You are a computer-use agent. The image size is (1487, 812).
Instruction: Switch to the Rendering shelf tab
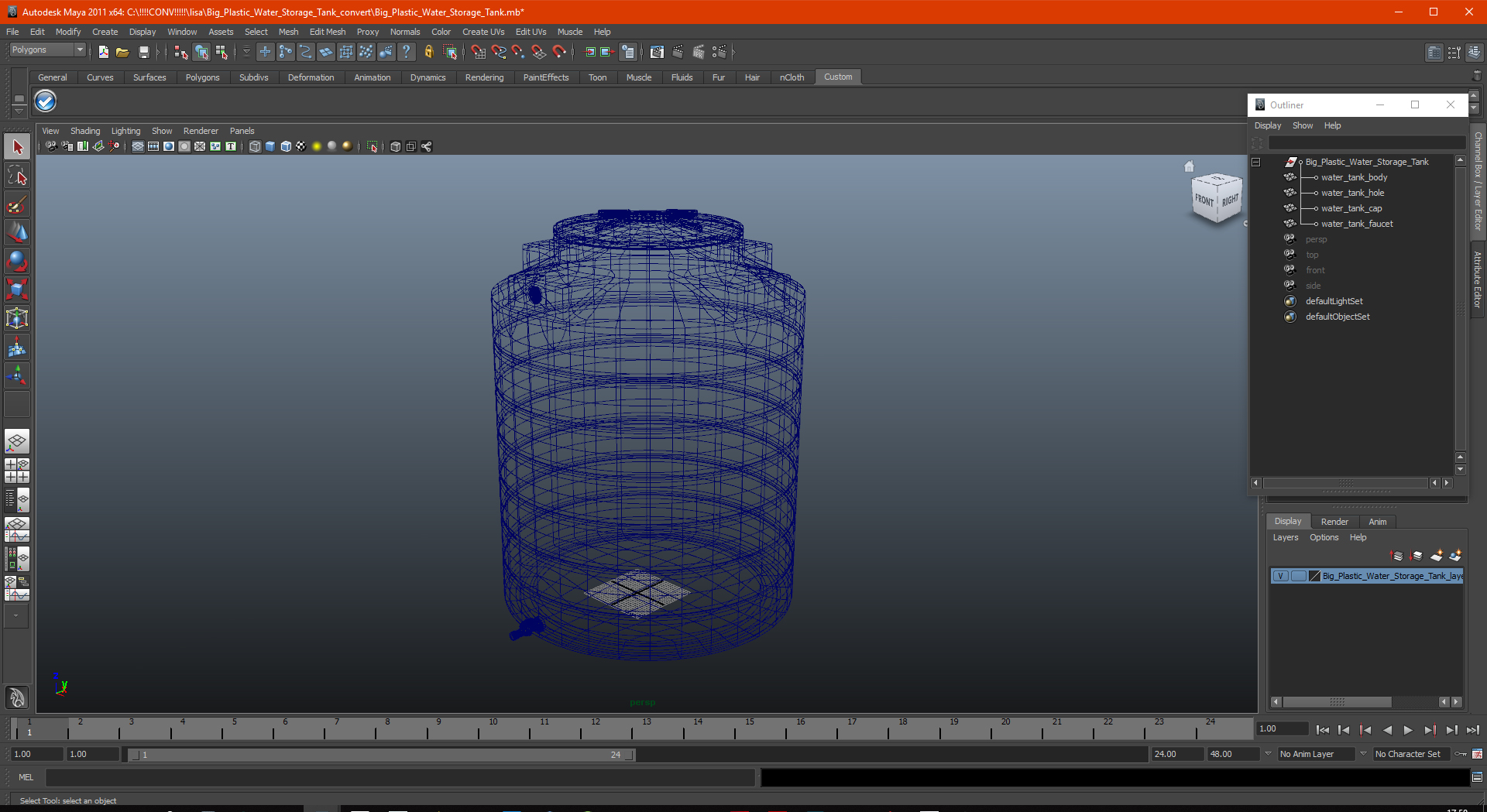[484, 77]
